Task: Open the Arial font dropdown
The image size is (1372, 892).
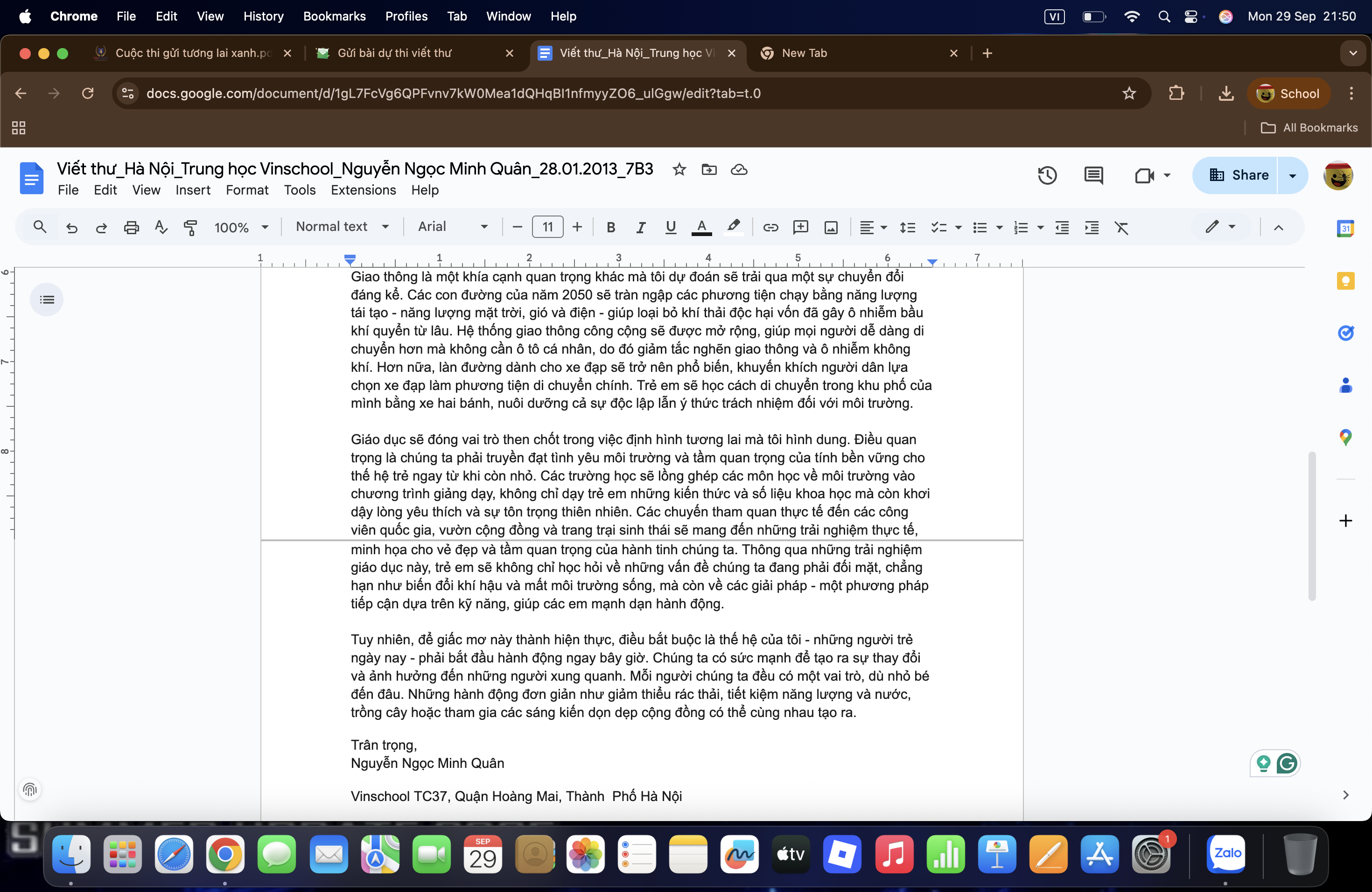Action: [x=453, y=227]
